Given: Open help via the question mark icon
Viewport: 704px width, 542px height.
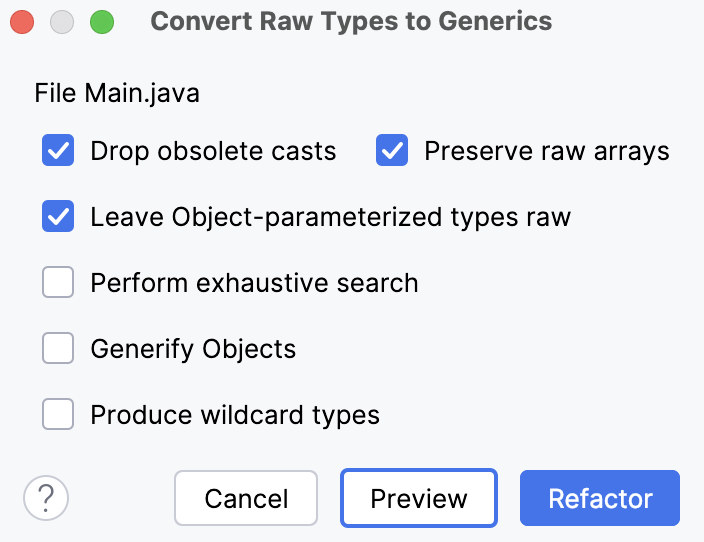Looking at the screenshot, I should pyautogui.click(x=46, y=498).
